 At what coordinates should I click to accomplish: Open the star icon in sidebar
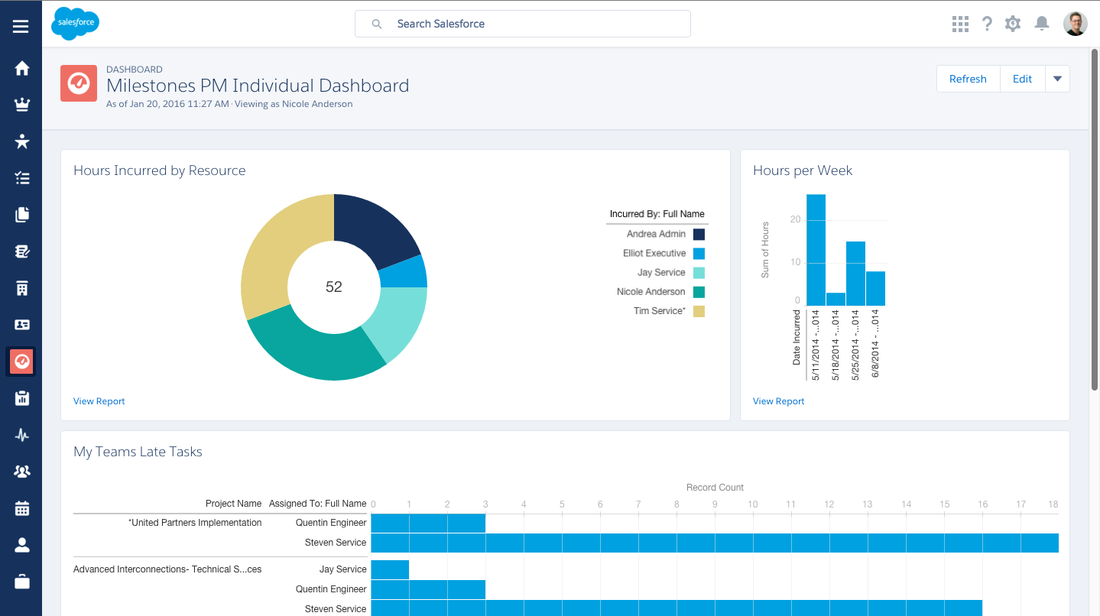(22, 141)
